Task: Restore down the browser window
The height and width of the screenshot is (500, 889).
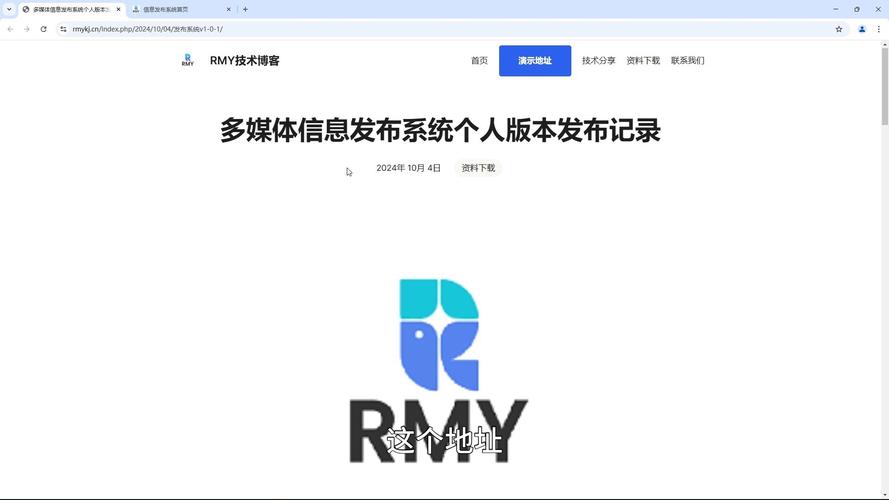Action: click(857, 9)
